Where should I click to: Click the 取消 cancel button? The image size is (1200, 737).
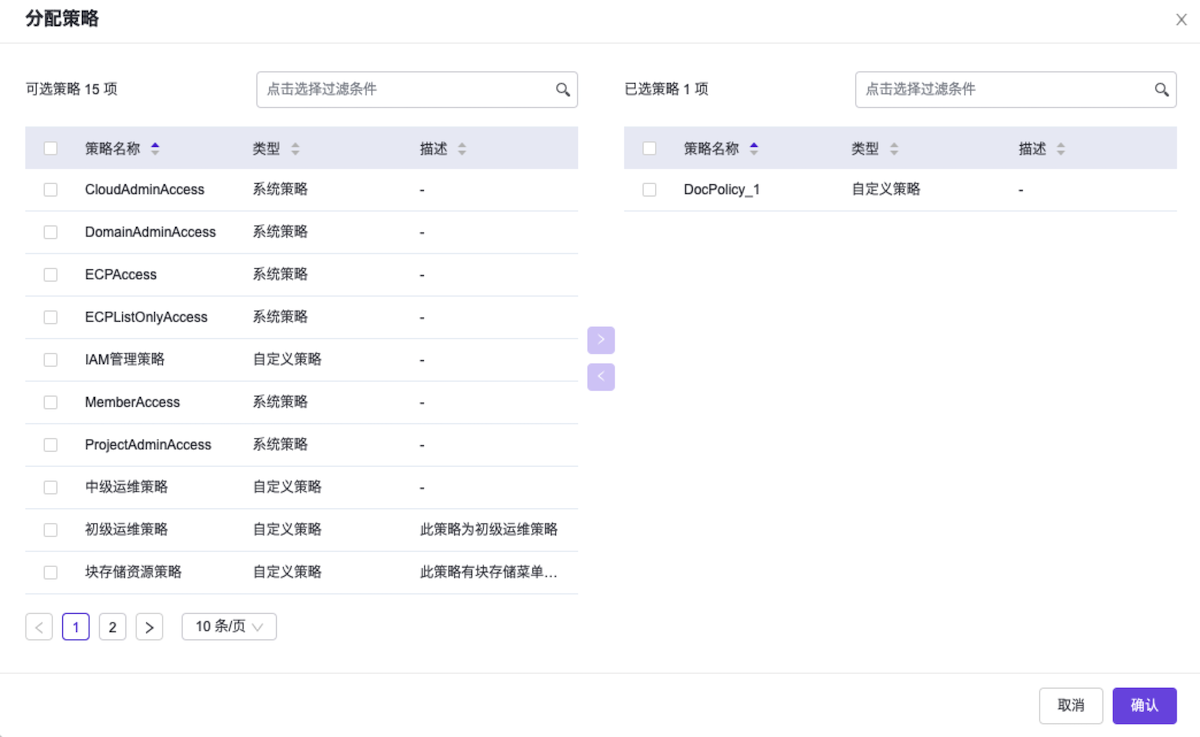[1071, 705]
